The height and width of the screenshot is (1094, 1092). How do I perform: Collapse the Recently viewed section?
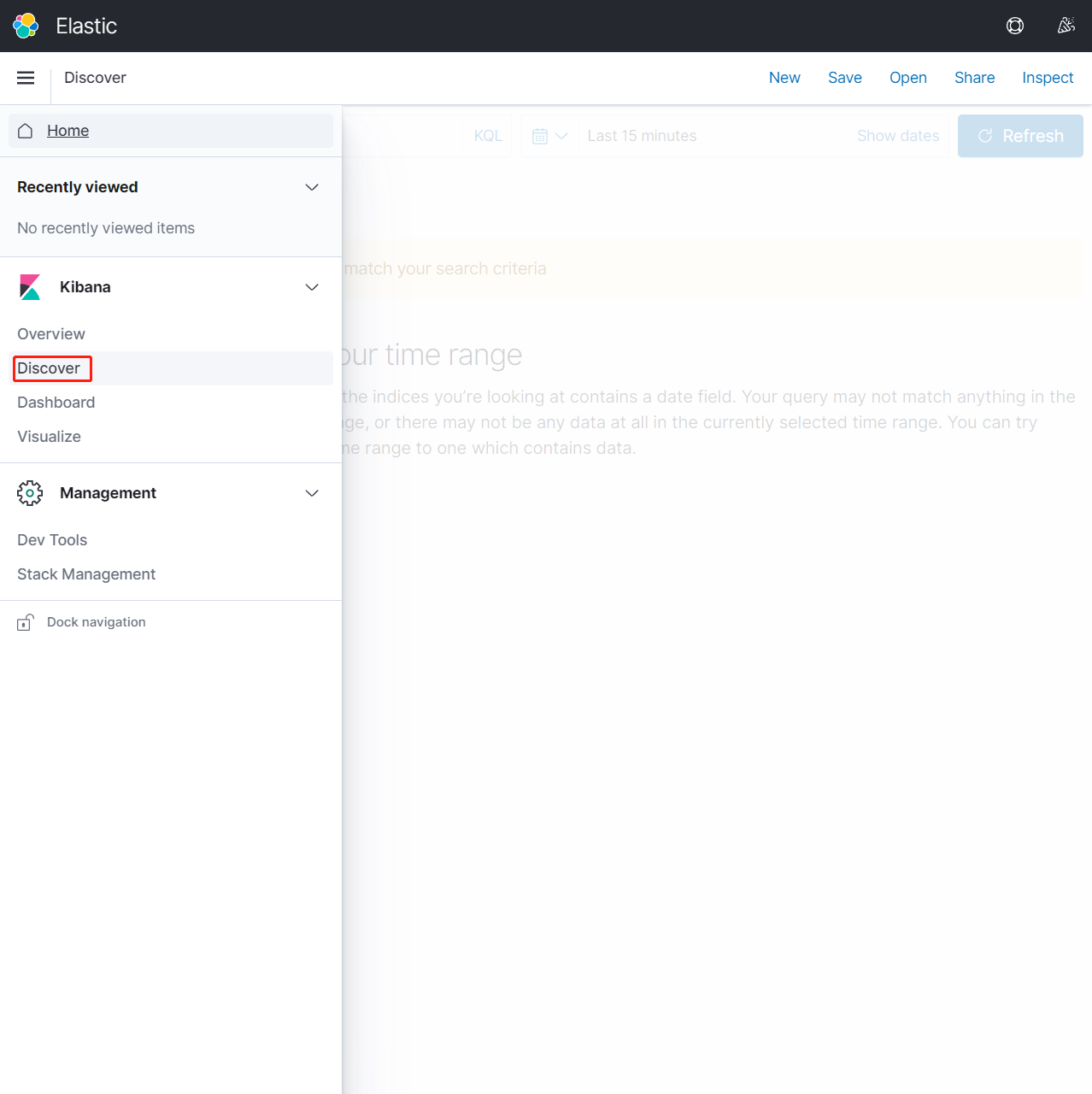(x=312, y=187)
